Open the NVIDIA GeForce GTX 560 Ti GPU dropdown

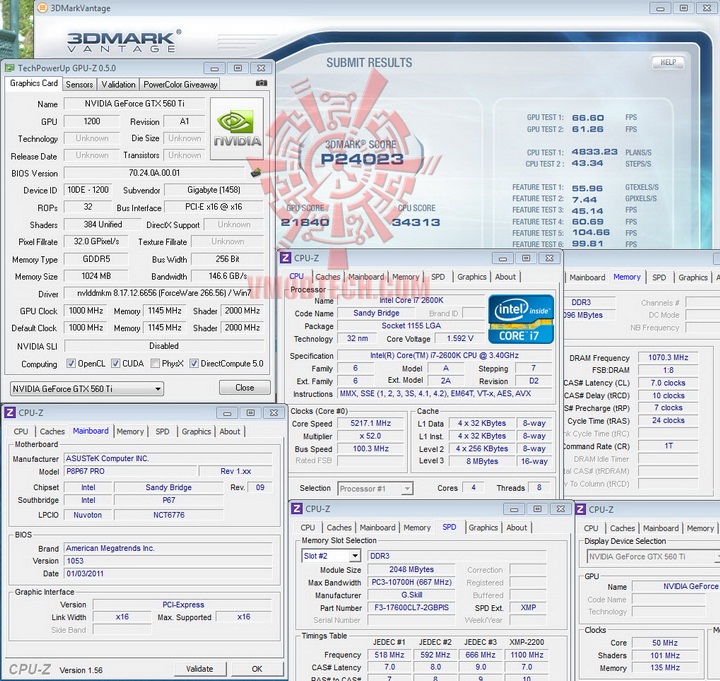point(86,388)
